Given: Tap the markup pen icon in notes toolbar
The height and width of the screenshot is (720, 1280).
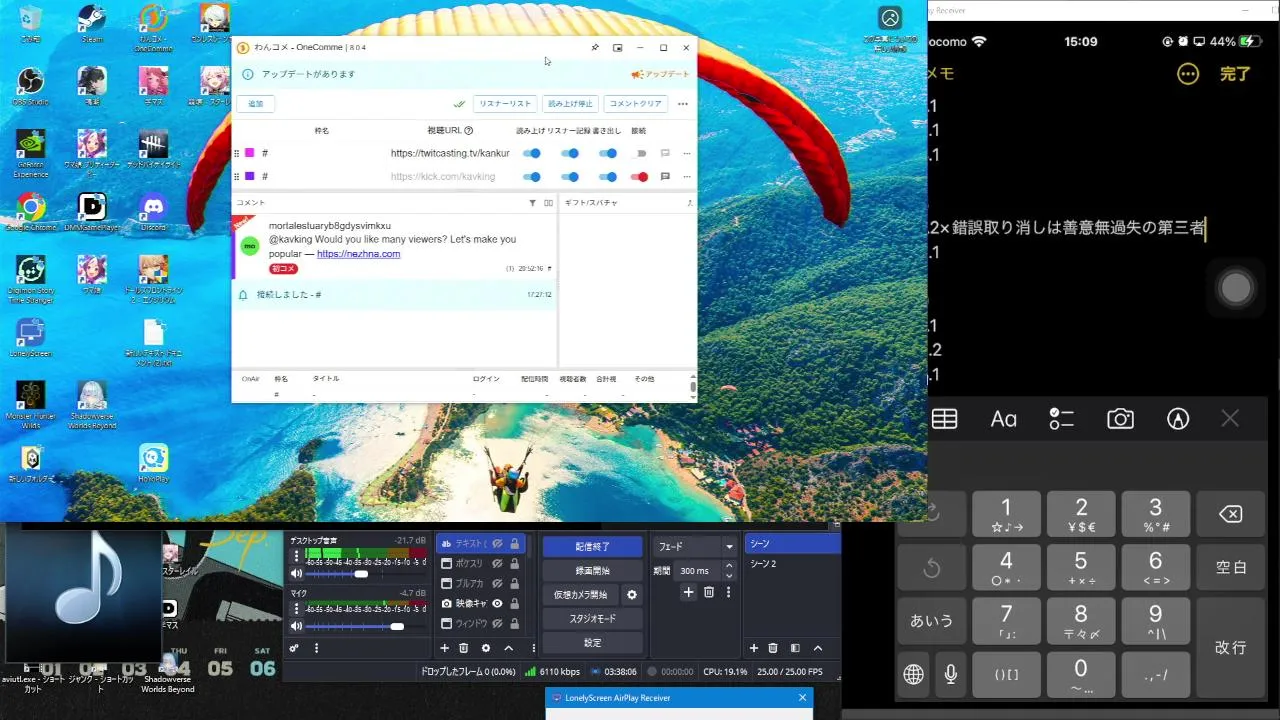Looking at the screenshot, I should 1178,419.
